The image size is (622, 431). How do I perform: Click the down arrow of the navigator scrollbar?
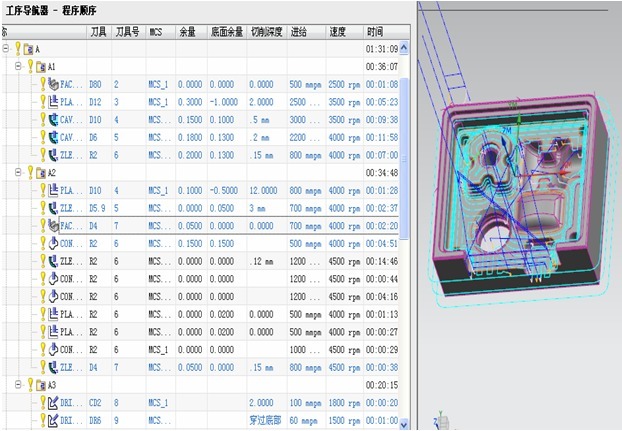pyautogui.click(x=406, y=424)
